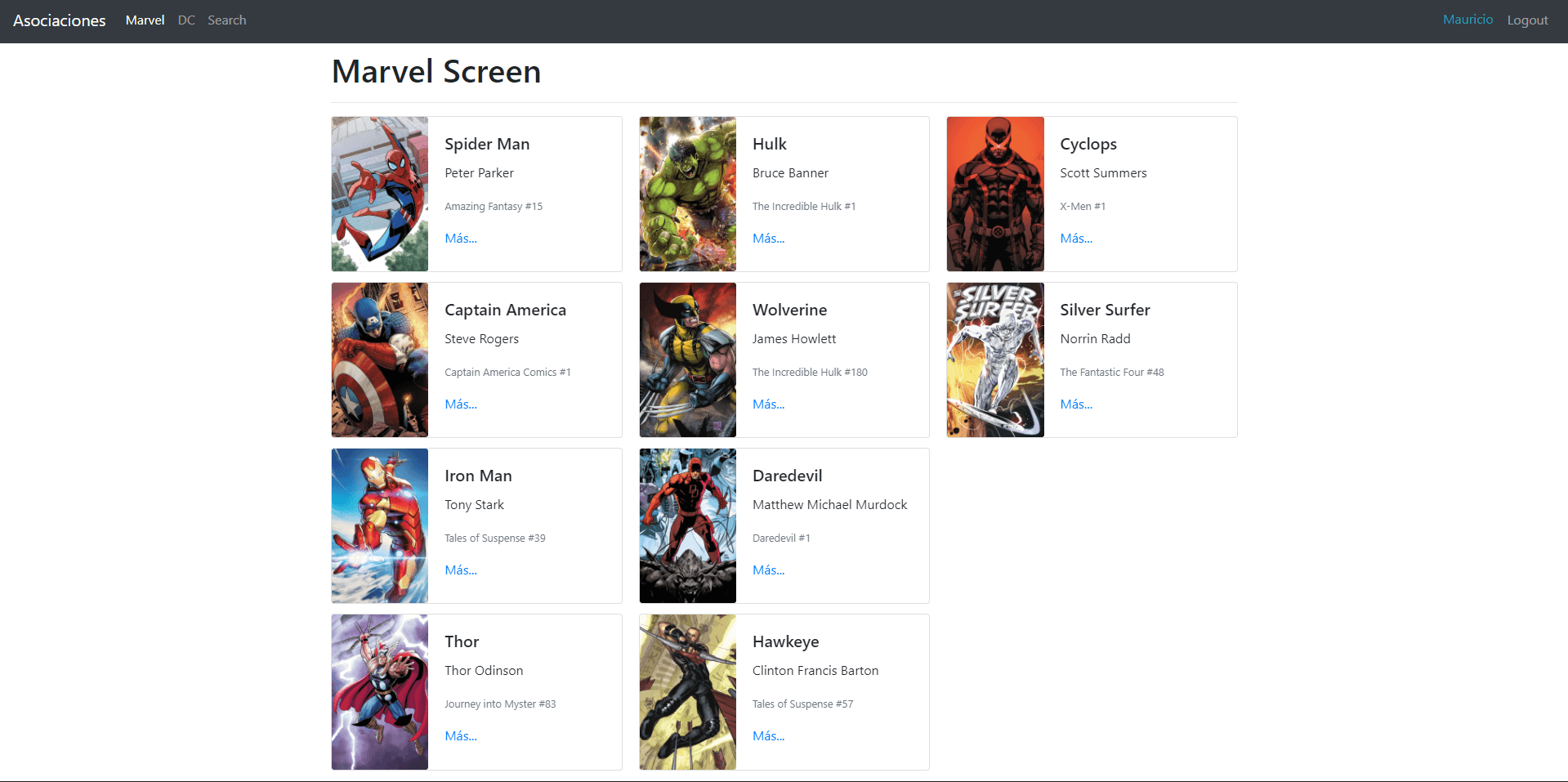Click the Silver Surfer cover image
This screenshot has width=1568, height=782.
pyautogui.click(x=995, y=360)
